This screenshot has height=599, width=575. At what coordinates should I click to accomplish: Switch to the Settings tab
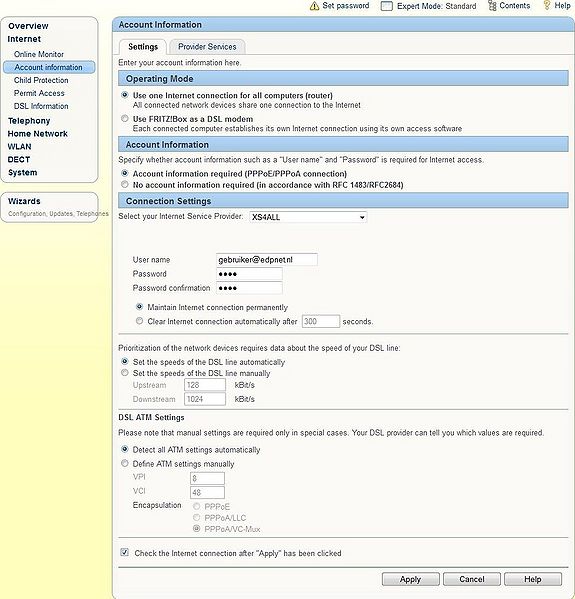pyautogui.click(x=143, y=47)
